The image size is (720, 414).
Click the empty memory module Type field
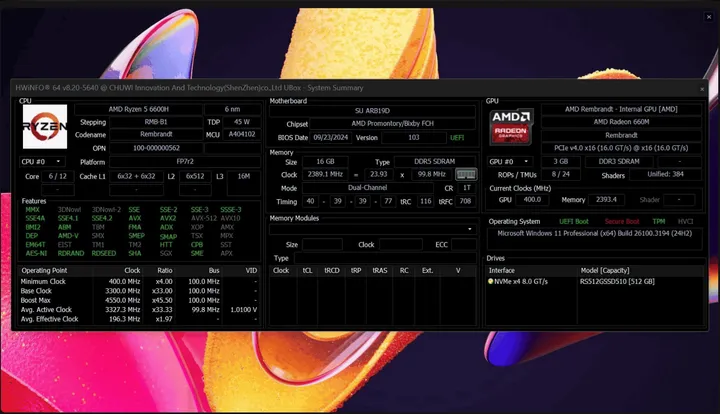pyautogui.click(x=385, y=258)
